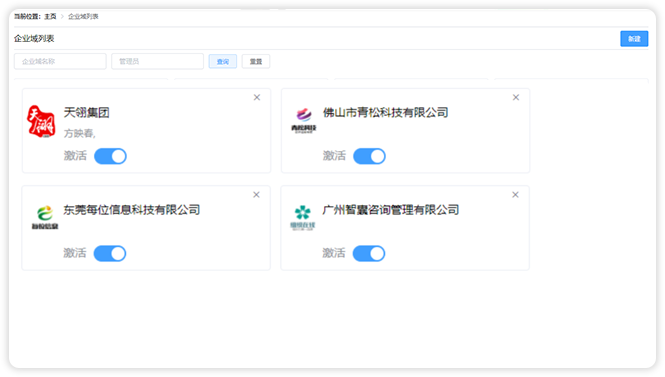This screenshot has width=665, height=377.
Task: Turn off 激活 for 东莞每位信息科技有限公司
Action: tap(110, 254)
